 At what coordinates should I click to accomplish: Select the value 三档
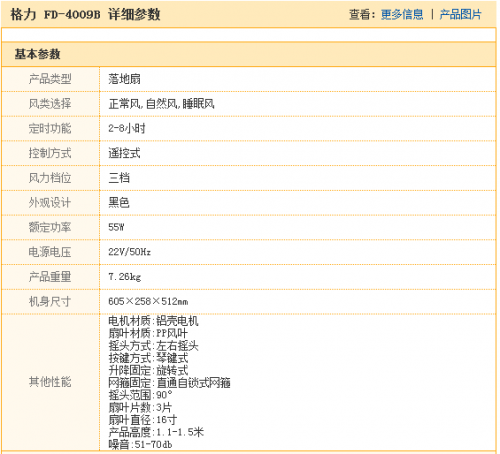point(119,178)
